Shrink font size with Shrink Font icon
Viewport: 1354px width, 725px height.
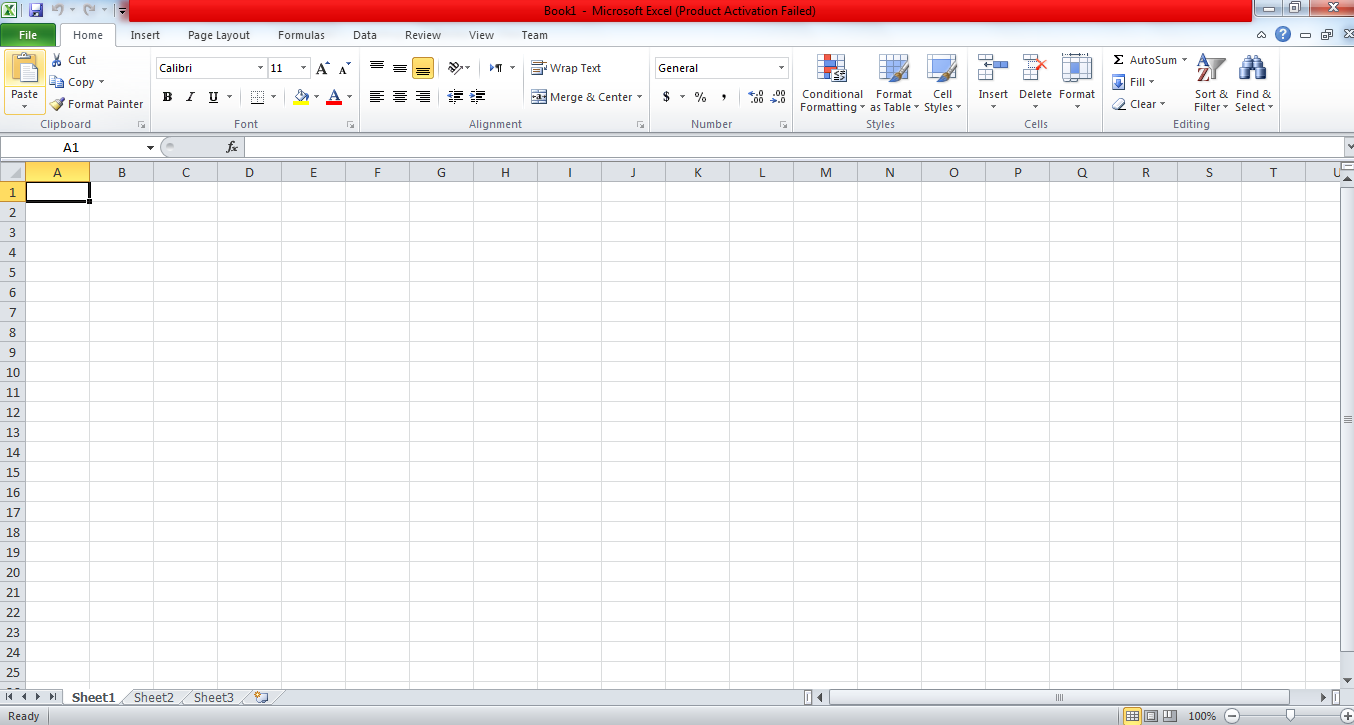tap(344, 68)
